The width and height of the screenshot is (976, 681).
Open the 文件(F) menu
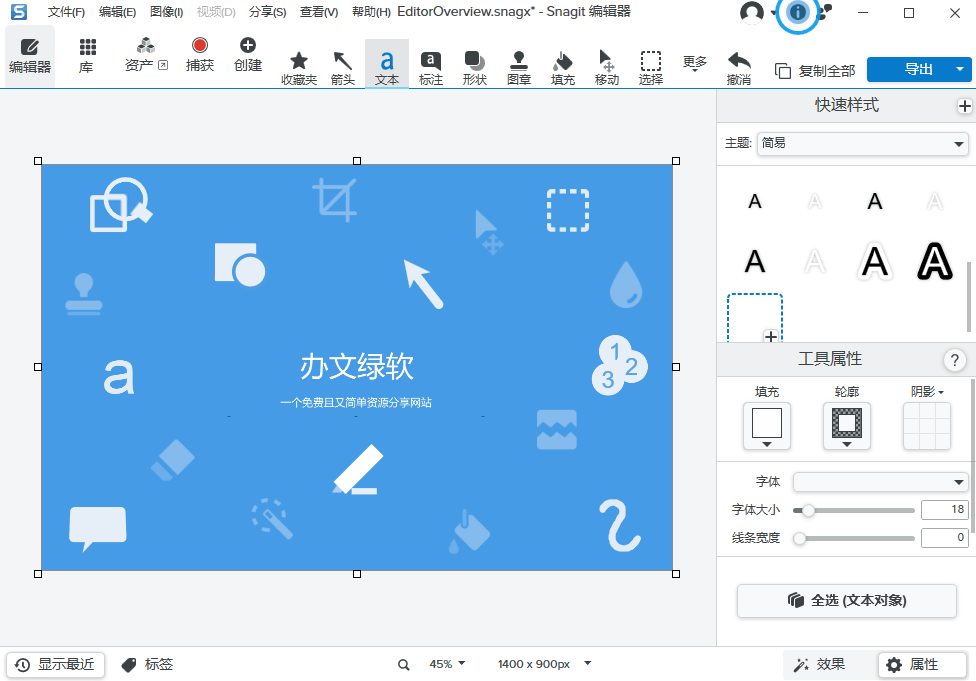click(x=66, y=12)
